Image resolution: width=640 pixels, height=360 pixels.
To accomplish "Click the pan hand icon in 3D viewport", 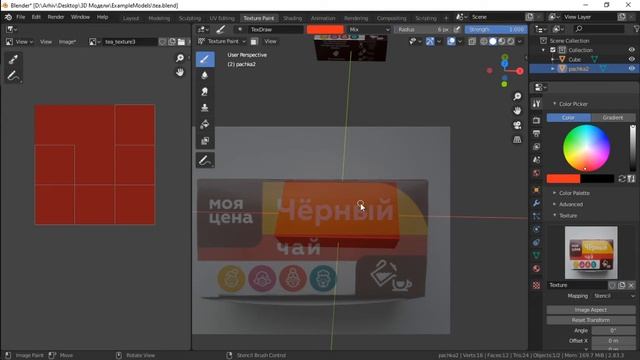I will (517, 111).
